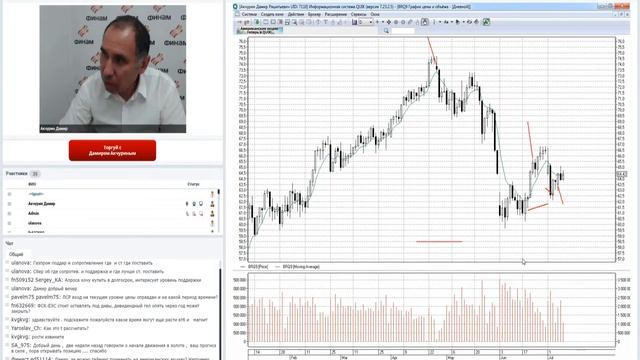Select the Общий chat tab
Viewport: 640px width, 360px height.
(16, 254)
